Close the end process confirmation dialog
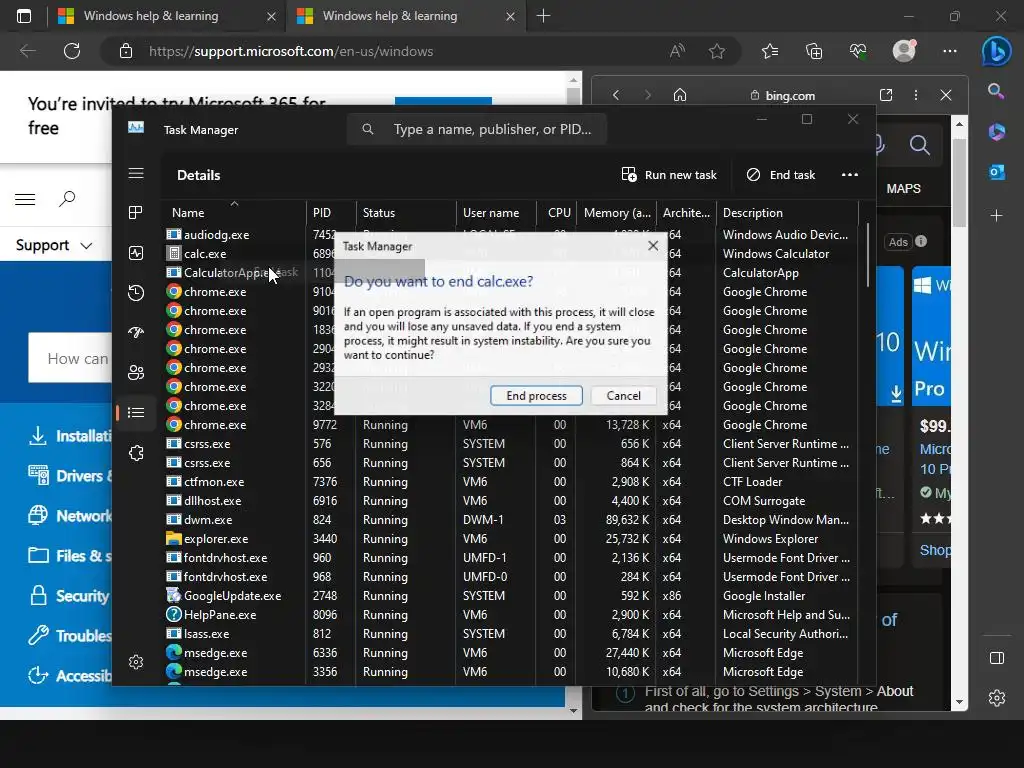The image size is (1024, 768). pyautogui.click(x=652, y=246)
